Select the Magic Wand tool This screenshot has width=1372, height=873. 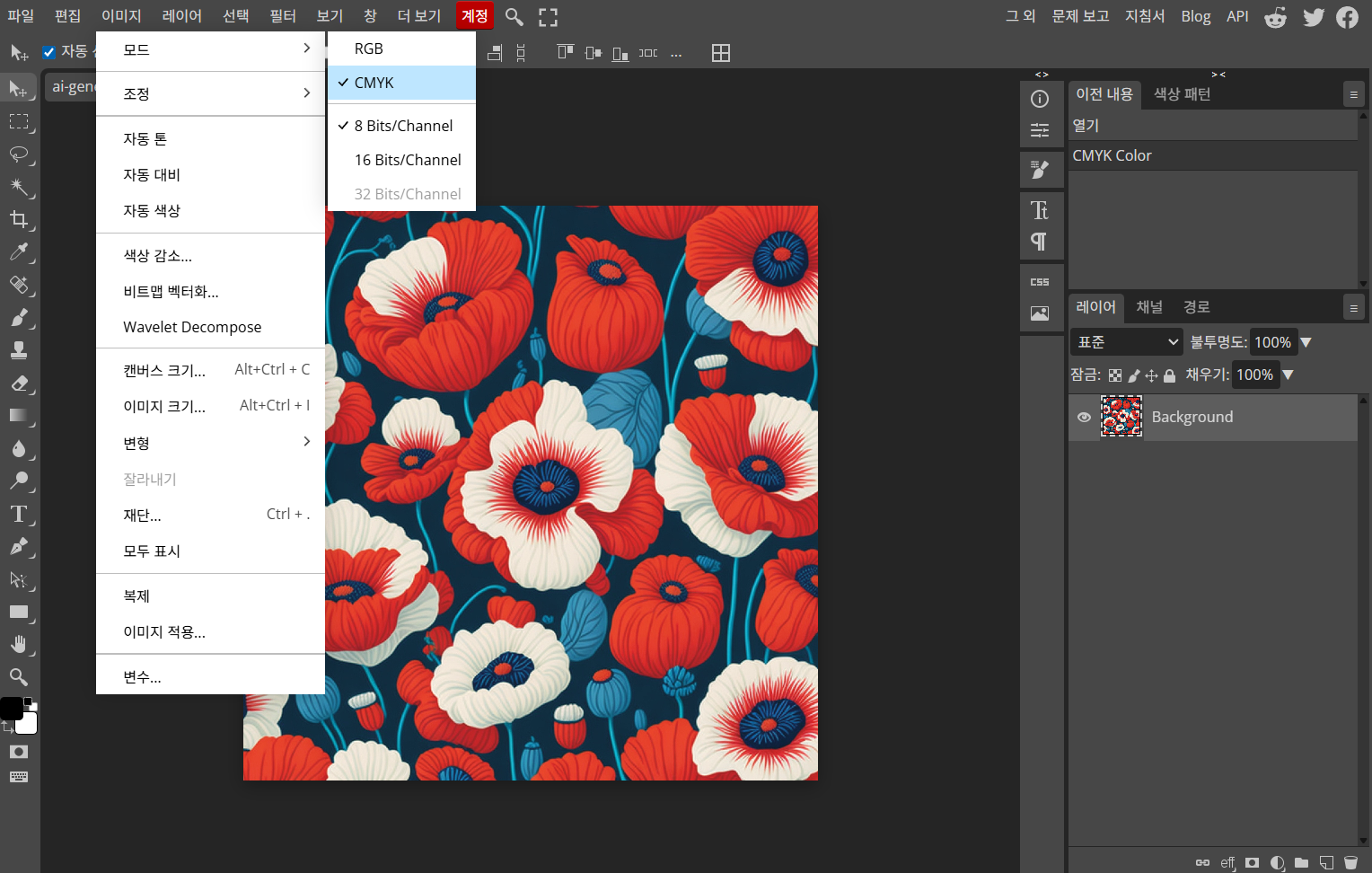pyautogui.click(x=19, y=187)
